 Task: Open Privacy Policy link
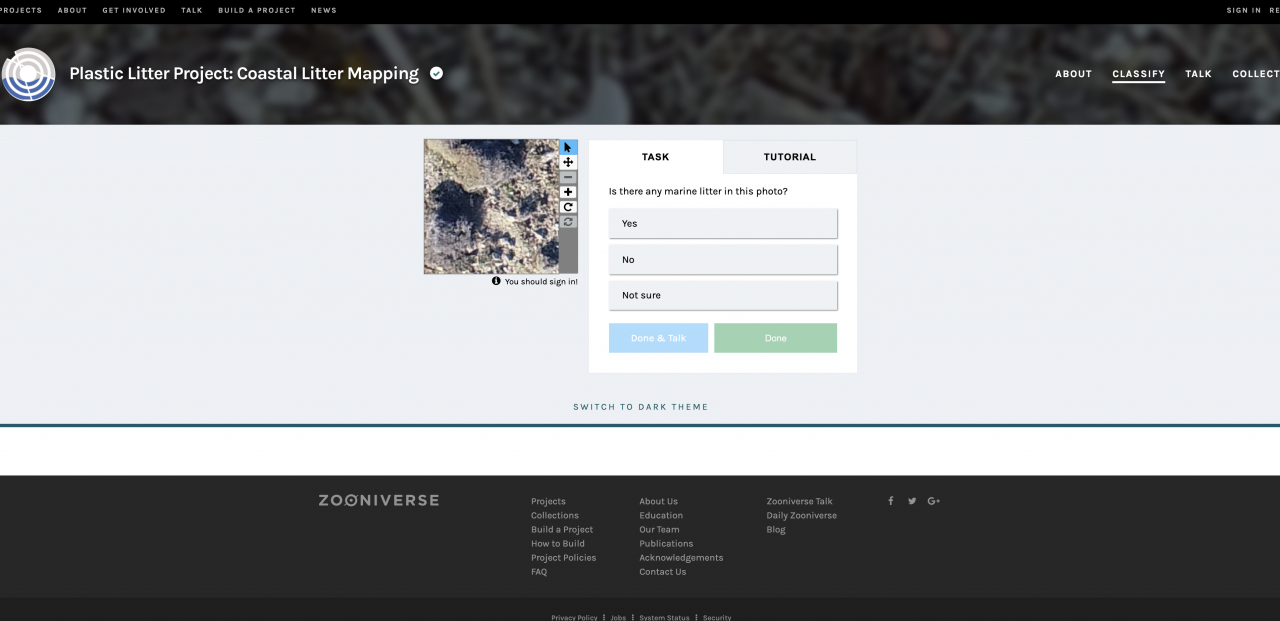coord(574,617)
